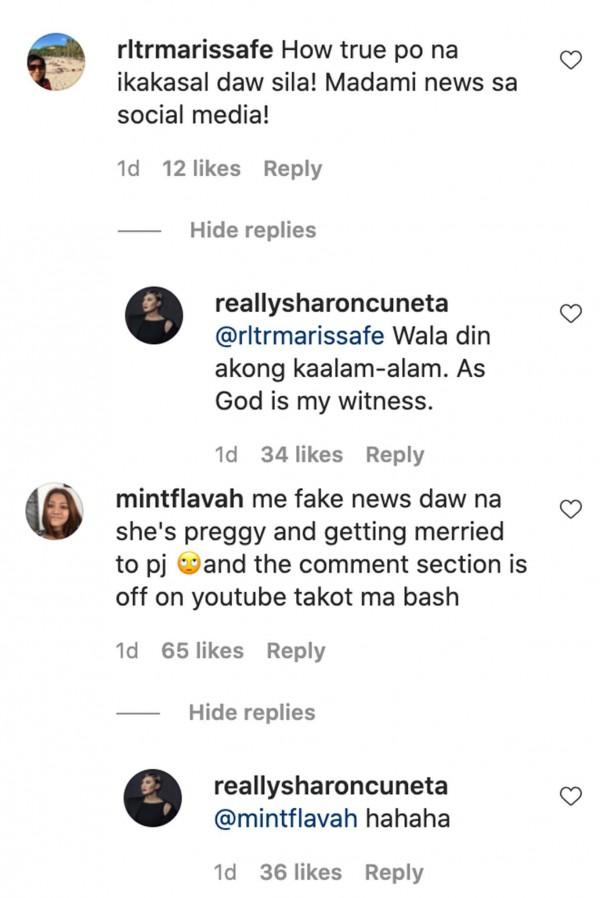Reply to the "As God is my witness" comment
Screen dimensions: 600x898
coord(395,455)
